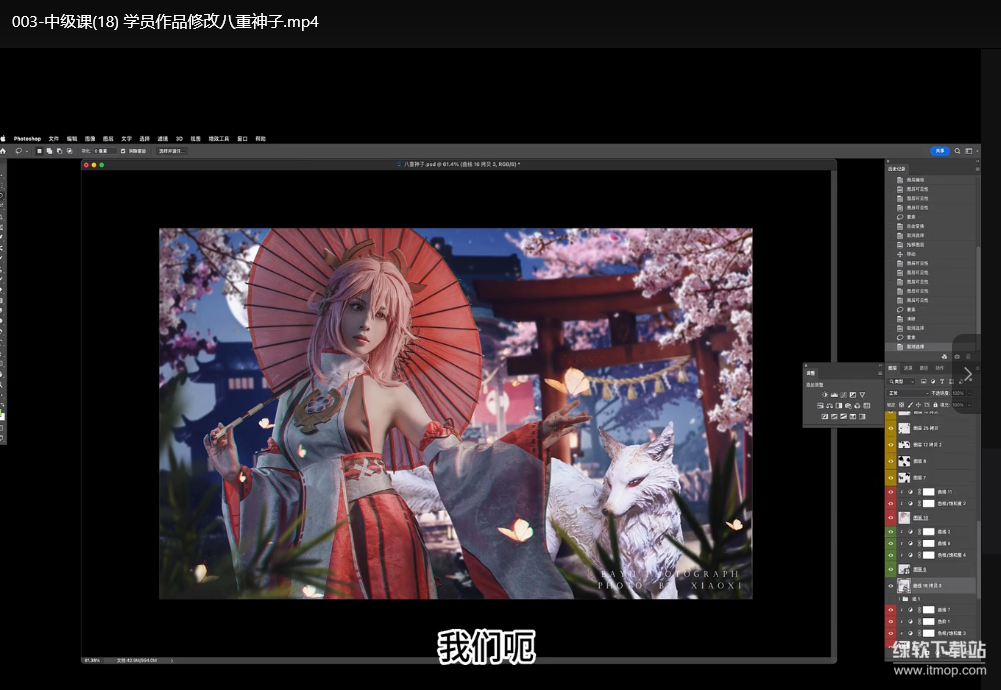Viewport: 1001px width, 690px height.
Task: Add an Exposure adjustment icon
Action: [853, 394]
